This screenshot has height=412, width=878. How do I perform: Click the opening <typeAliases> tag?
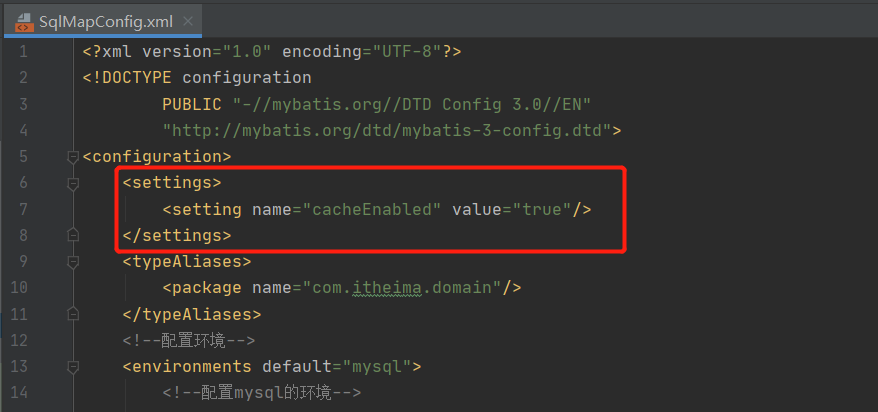187,262
